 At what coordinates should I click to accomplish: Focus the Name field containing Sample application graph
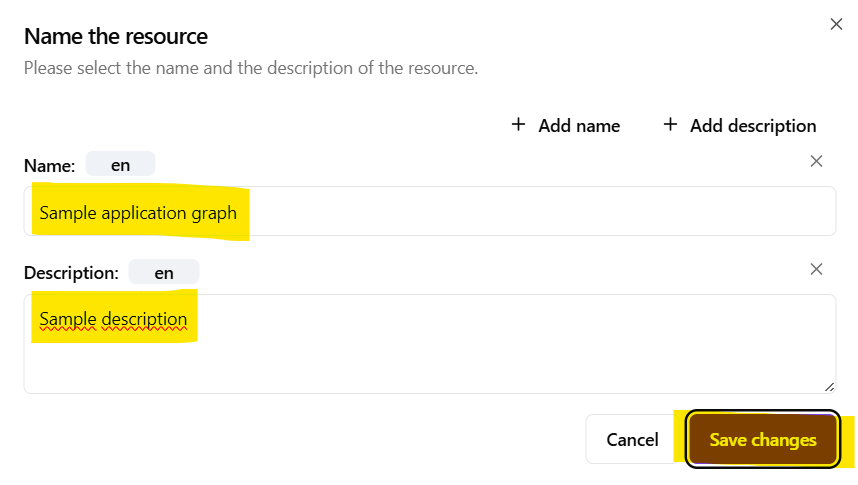tap(500, 212)
